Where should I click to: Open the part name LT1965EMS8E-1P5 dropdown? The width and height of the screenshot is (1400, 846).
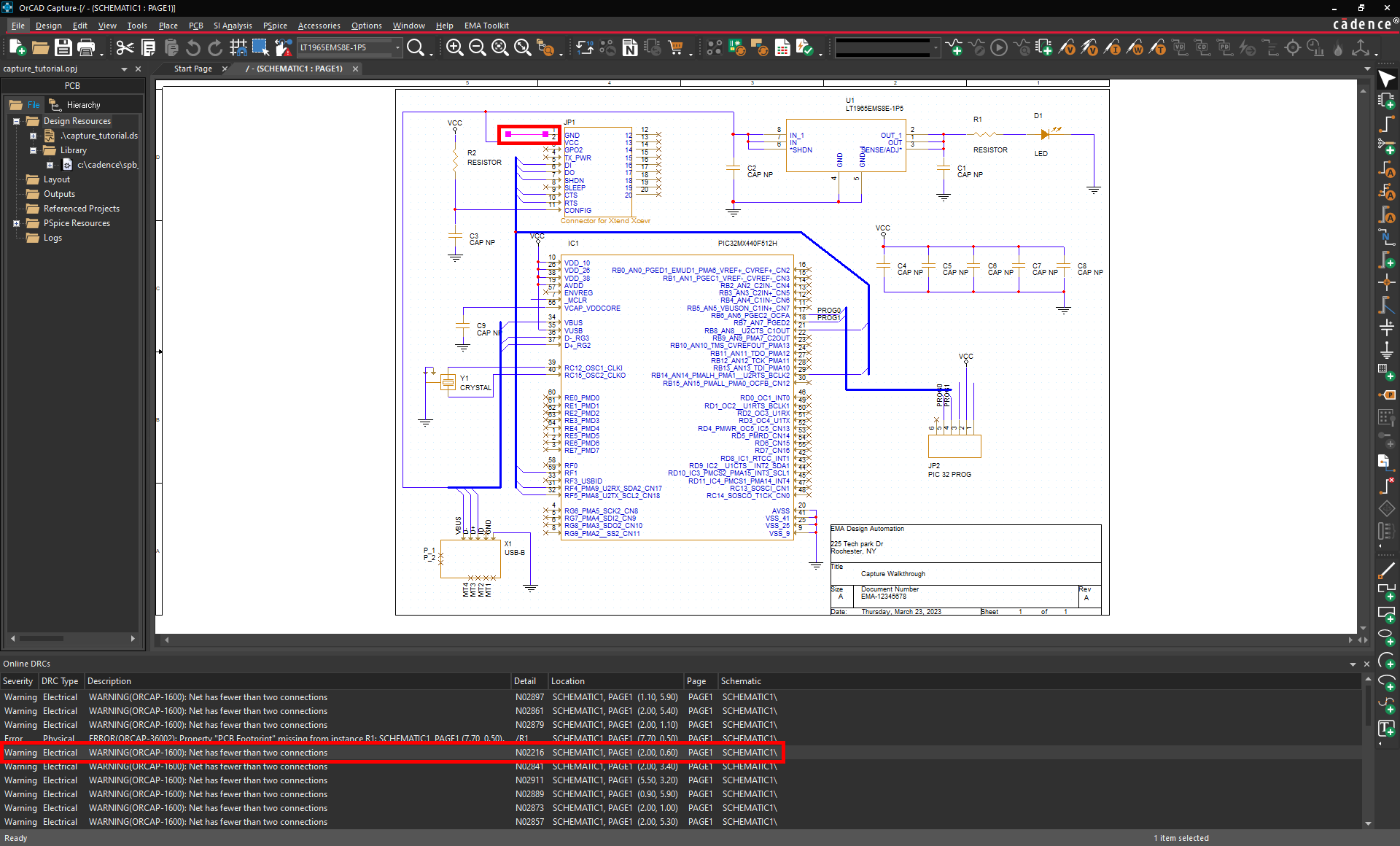click(397, 48)
